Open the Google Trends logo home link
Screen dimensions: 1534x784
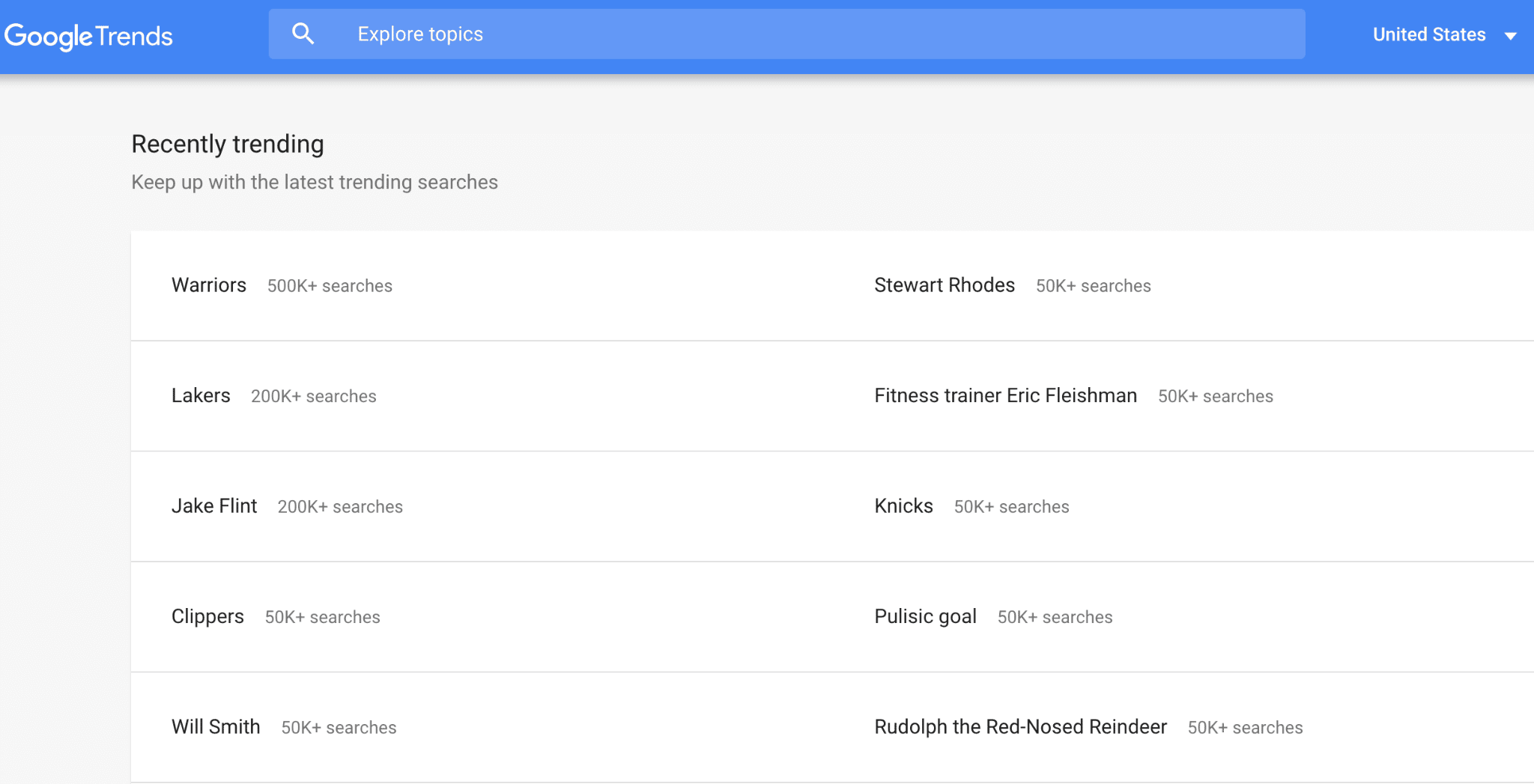tap(88, 36)
